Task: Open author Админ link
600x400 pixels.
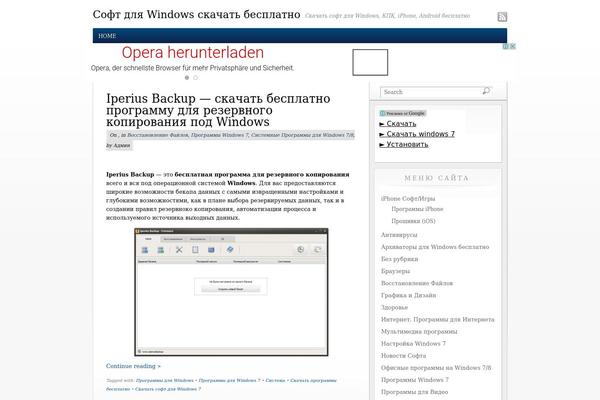Action: tap(122, 145)
